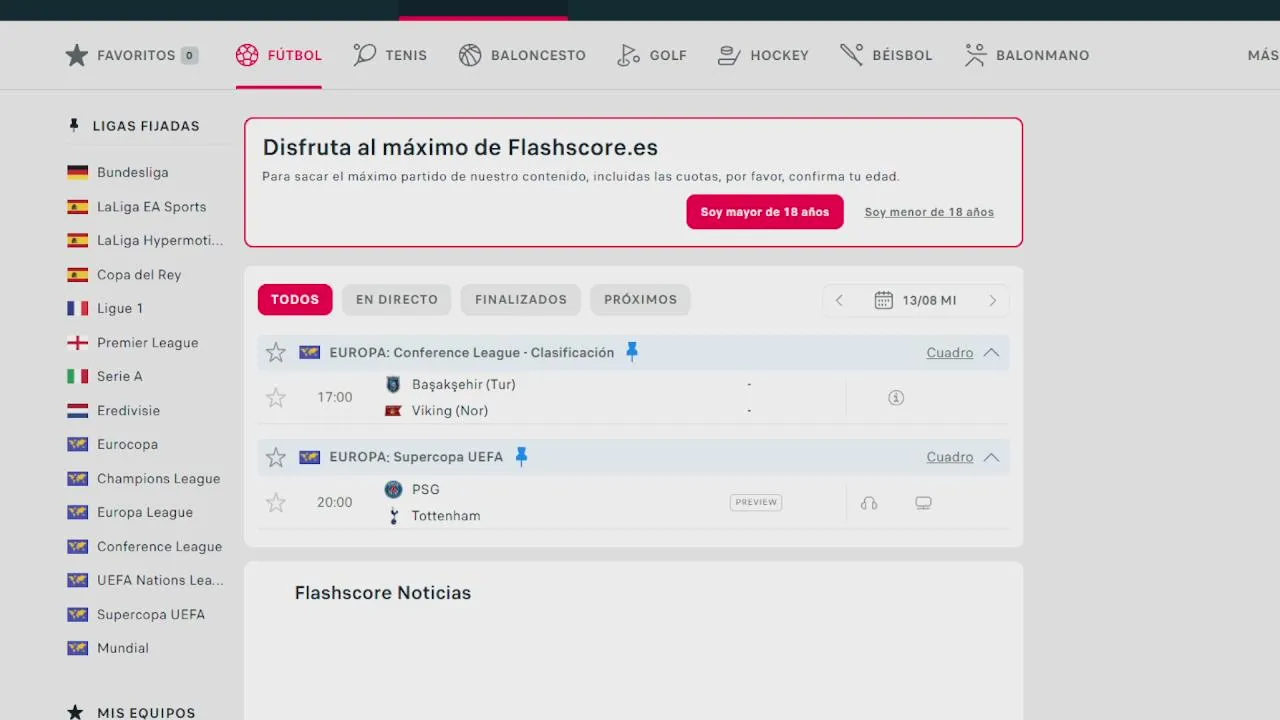Go to previous day arrow
This screenshot has height=720, width=1280.
[839, 300]
